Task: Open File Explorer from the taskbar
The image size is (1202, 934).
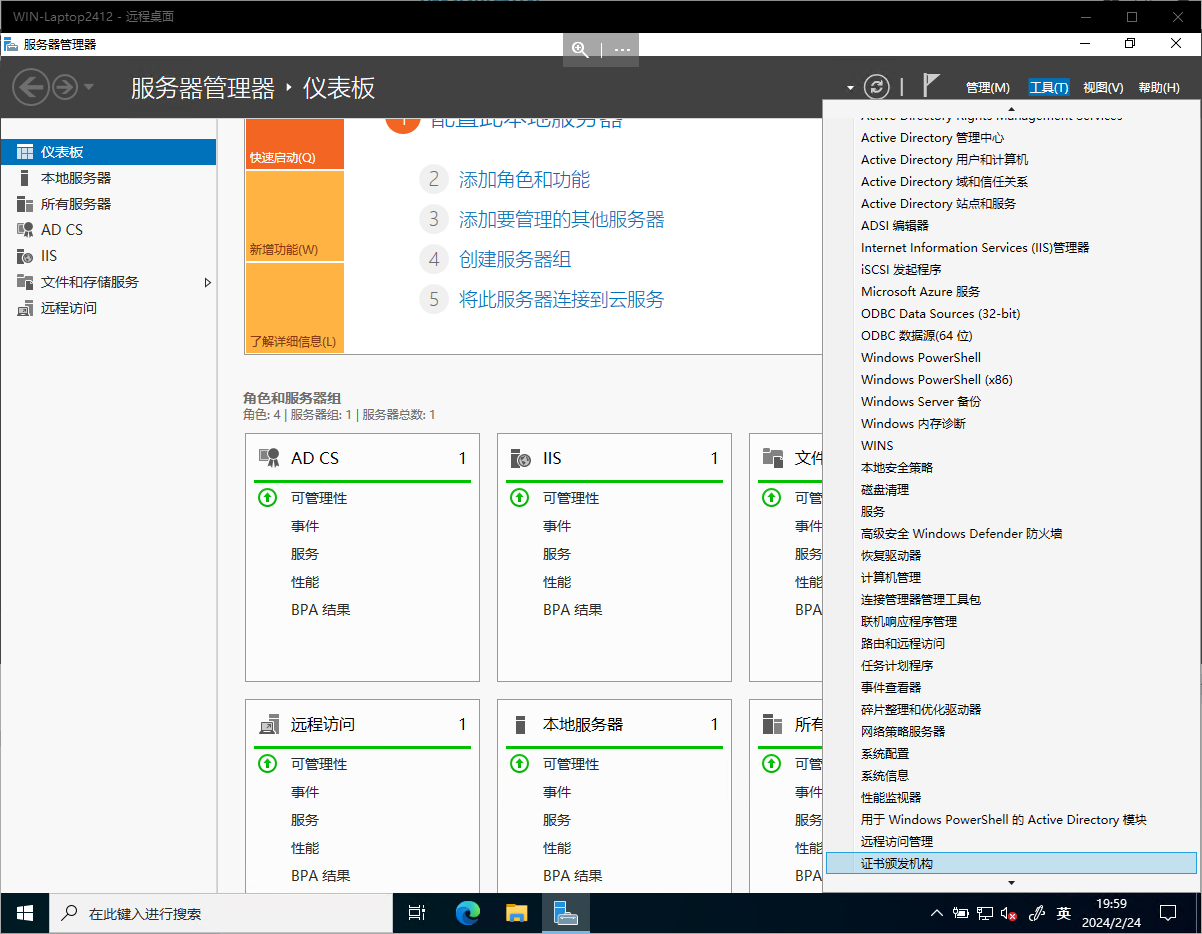Action: tap(516, 913)
